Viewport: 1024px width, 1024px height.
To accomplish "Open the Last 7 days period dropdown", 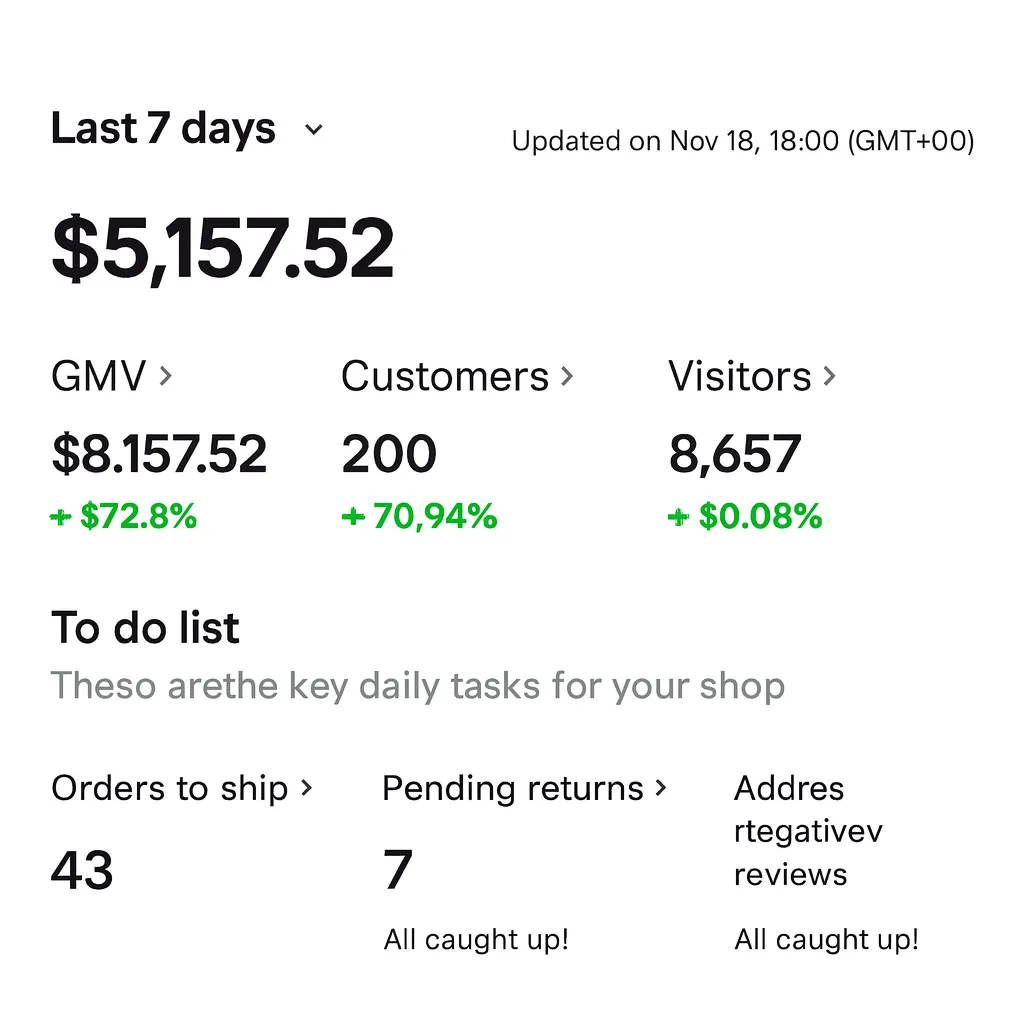I will pos(164,129).
